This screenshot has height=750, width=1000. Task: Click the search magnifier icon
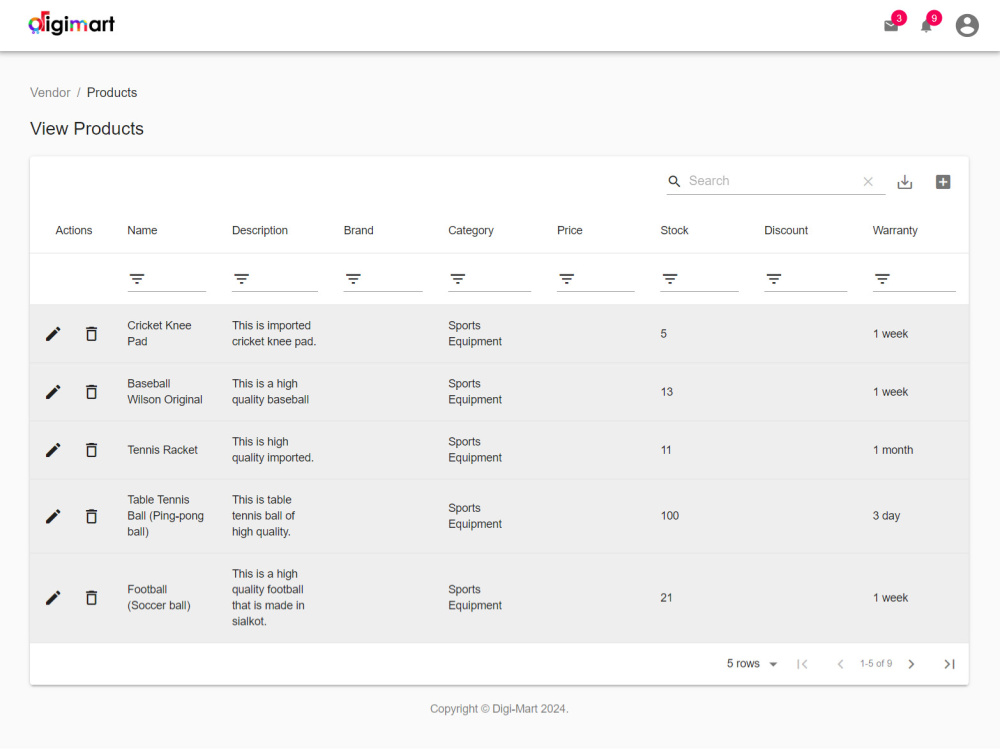[674, 181]
